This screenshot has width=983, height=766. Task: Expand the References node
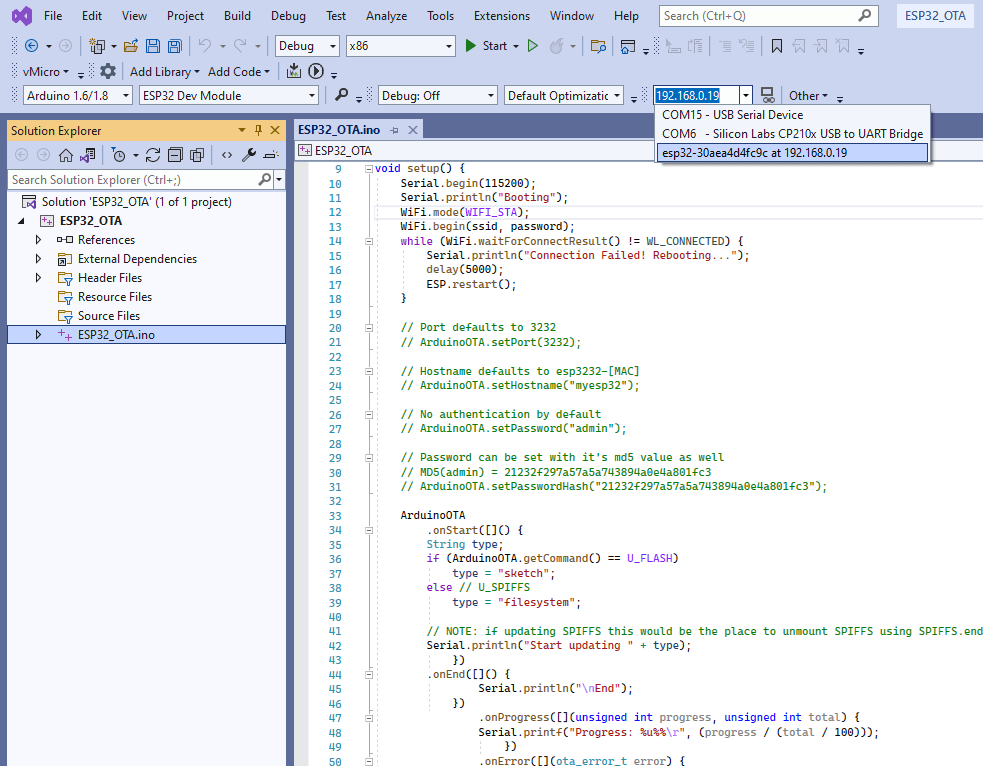pos(38,239)
